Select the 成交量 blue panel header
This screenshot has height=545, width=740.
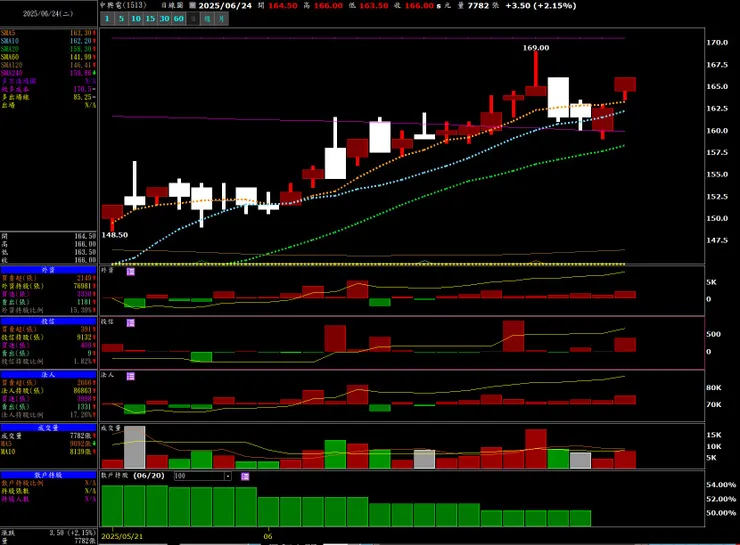[x=48, y=428]
